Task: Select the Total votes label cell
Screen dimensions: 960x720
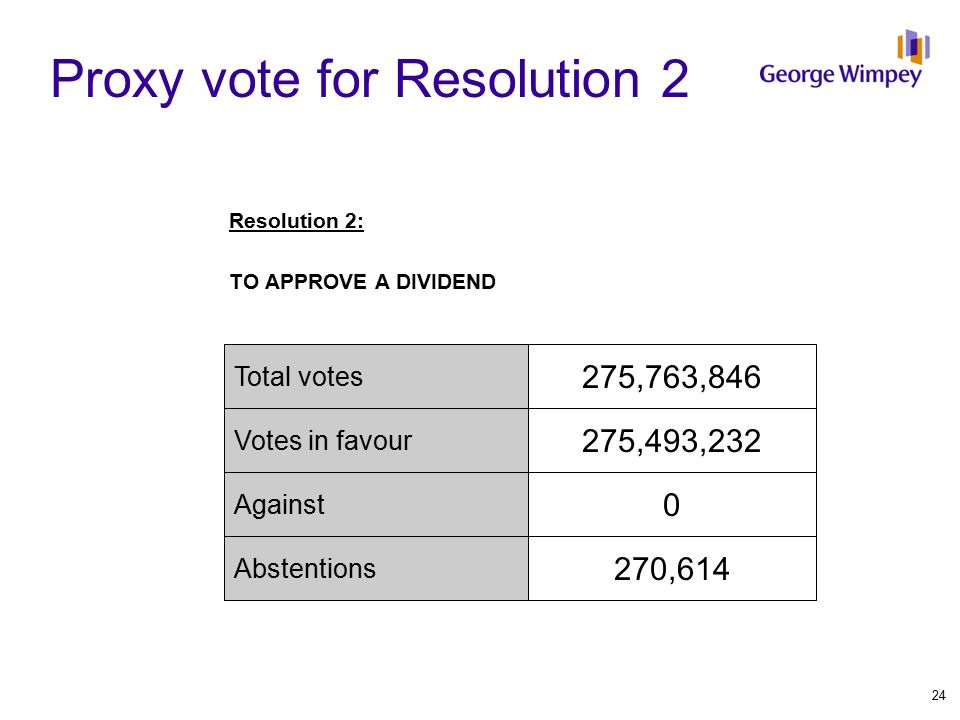Action: (x=377, y=377)
